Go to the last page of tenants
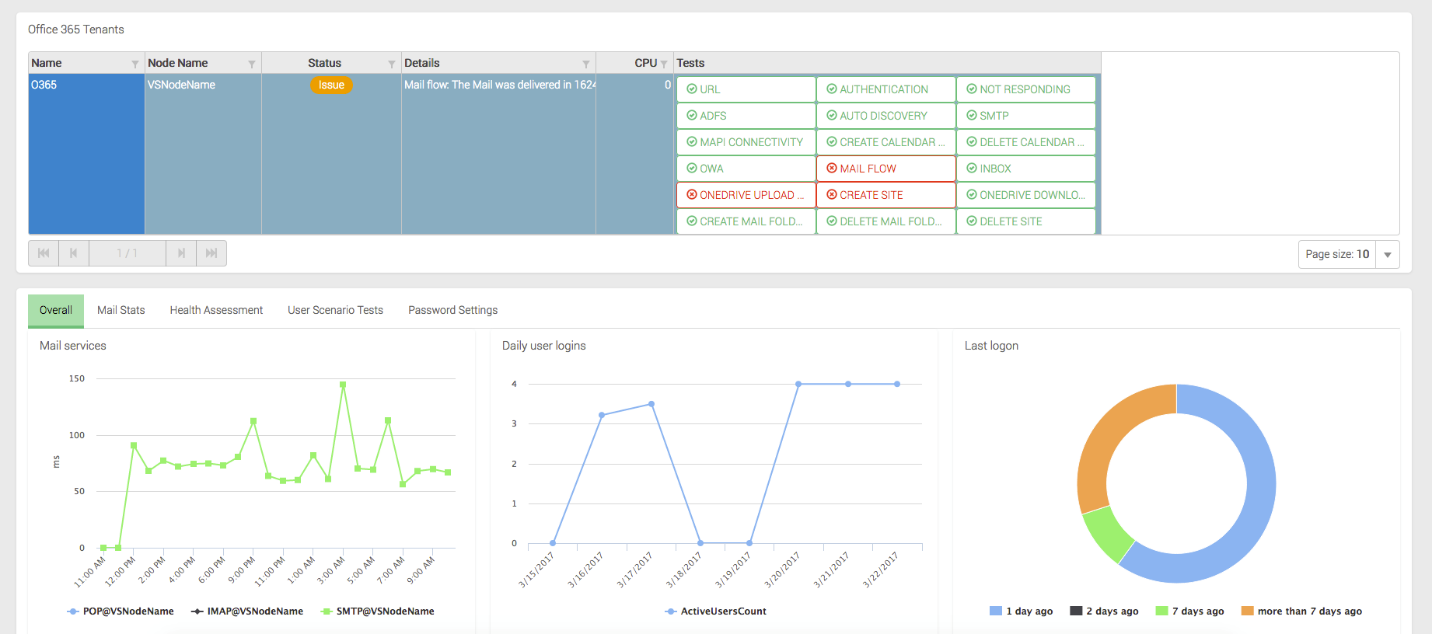 pyautogui.click(x=211, y=253)
